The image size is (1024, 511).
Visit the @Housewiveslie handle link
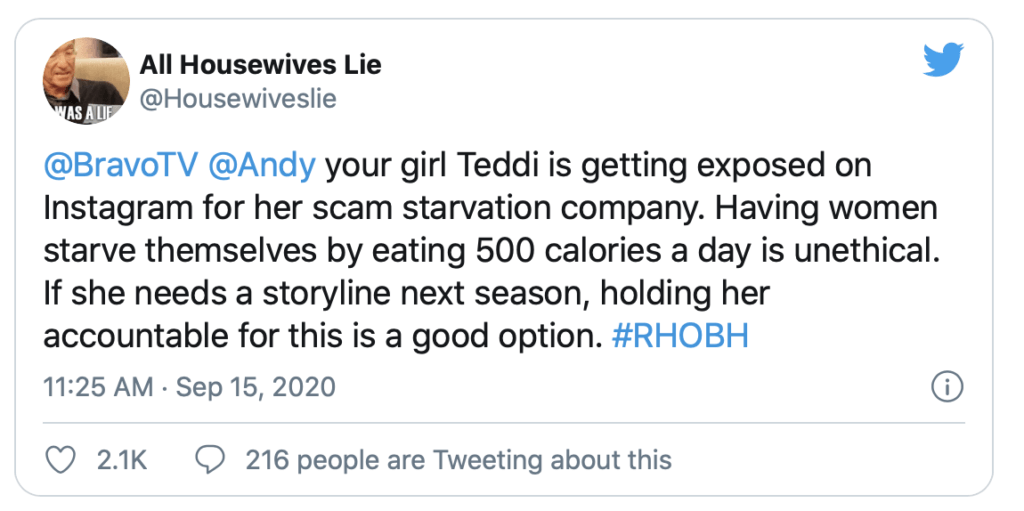(238, 99)
